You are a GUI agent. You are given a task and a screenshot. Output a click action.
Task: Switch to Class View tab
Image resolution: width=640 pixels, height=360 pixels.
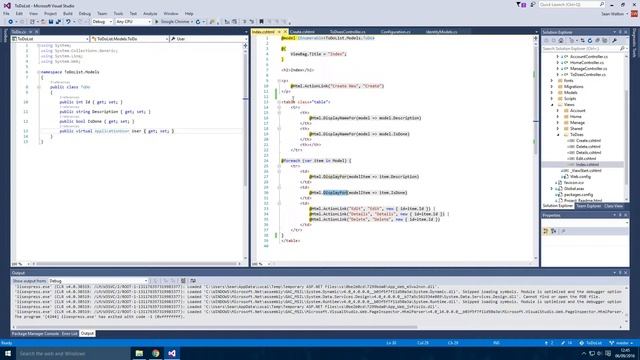point(613,206)
